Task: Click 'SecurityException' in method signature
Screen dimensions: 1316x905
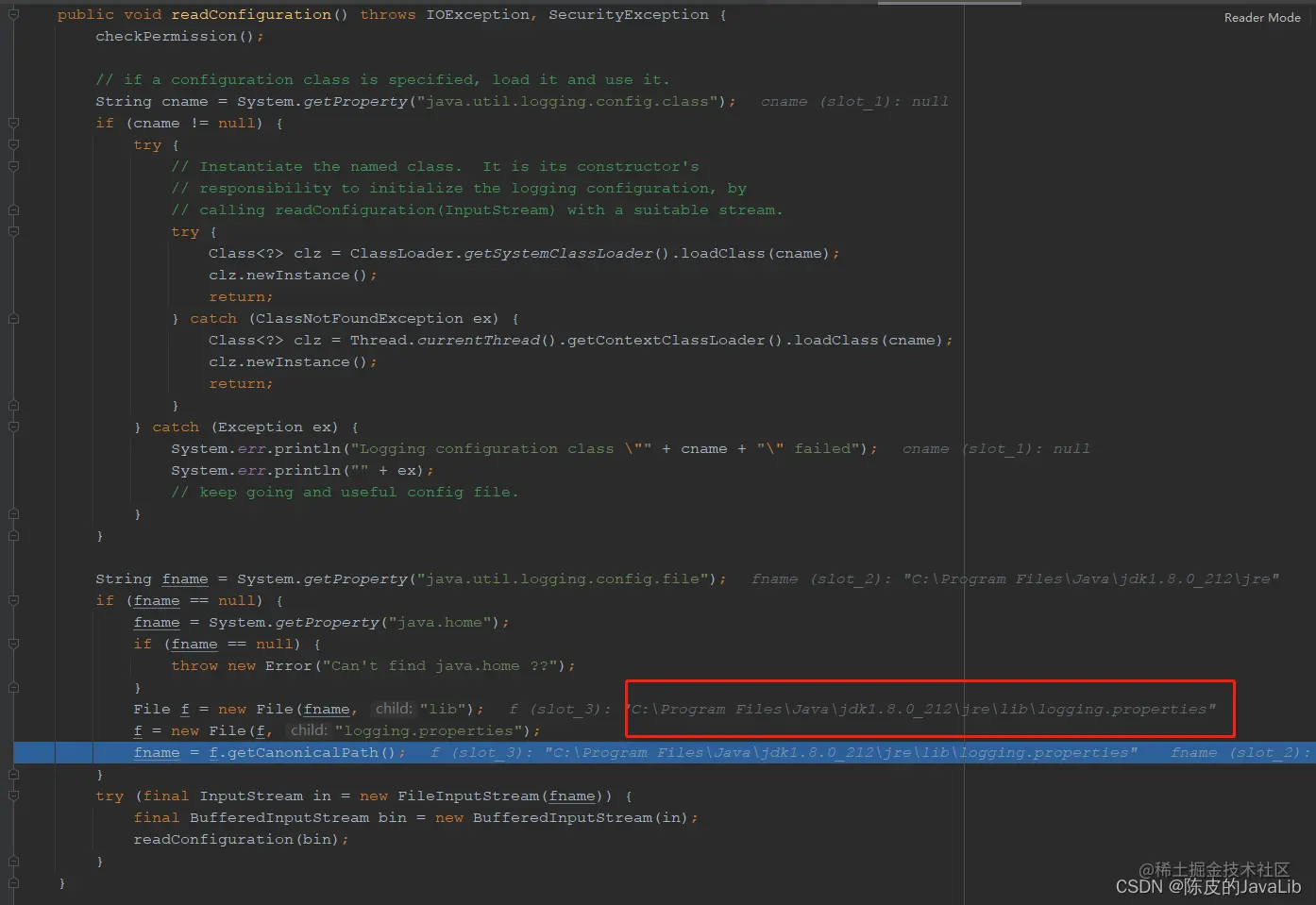Action: (629, 15)
